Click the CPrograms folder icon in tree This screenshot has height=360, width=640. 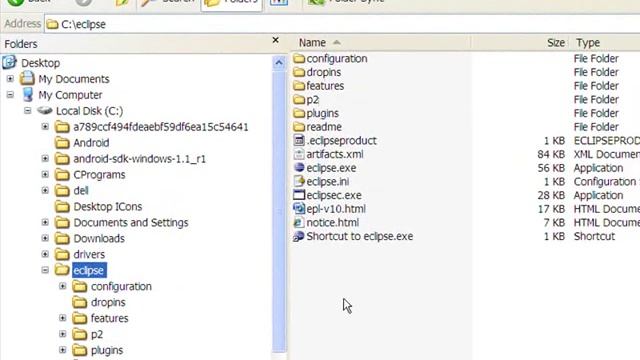62,174
